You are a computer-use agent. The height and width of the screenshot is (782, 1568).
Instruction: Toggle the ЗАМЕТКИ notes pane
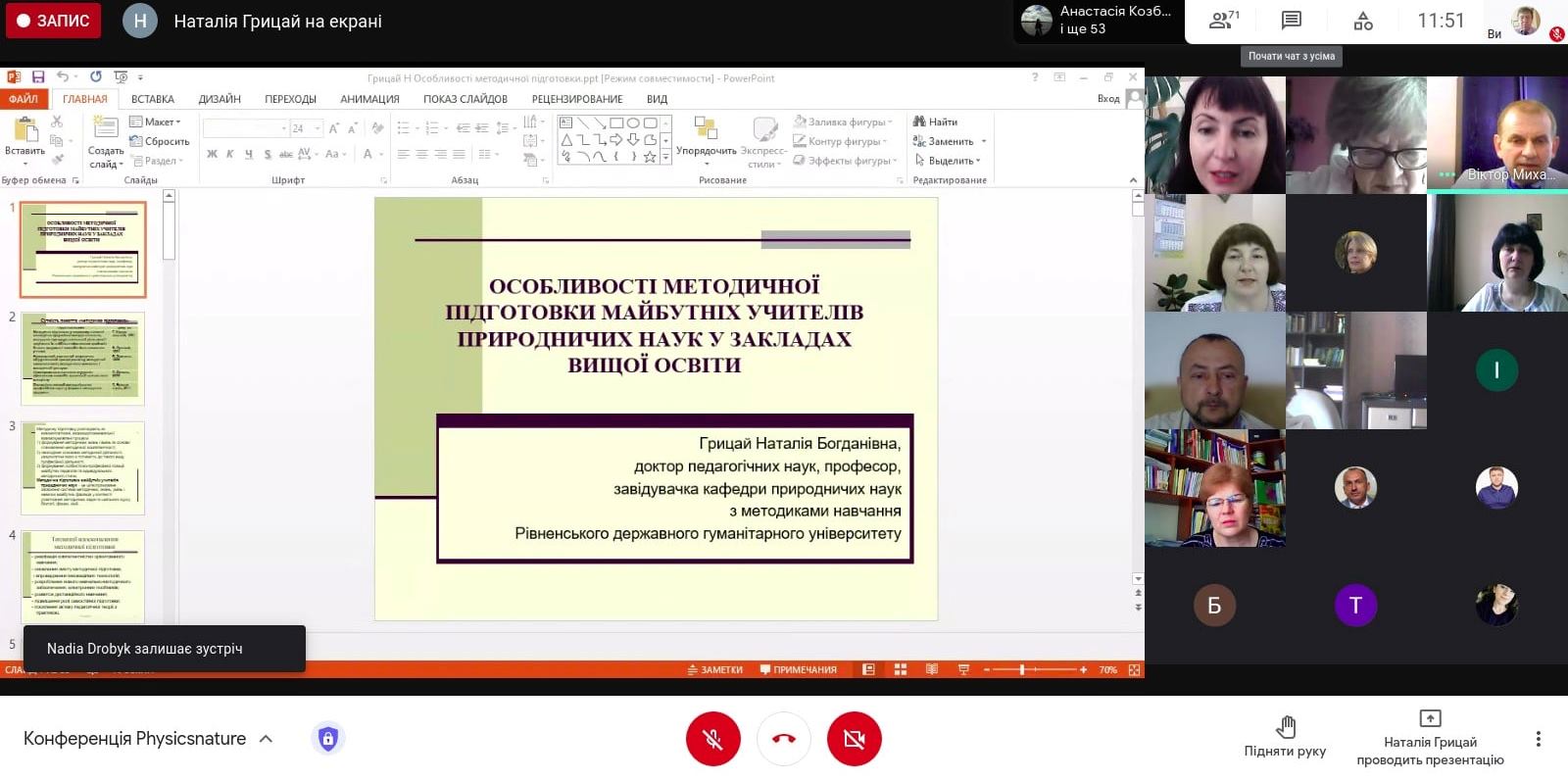point(715,669)
